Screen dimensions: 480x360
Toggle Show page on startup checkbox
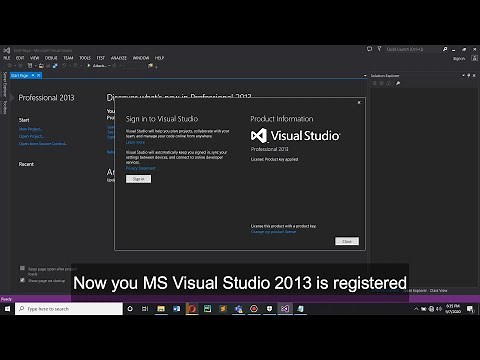point(22,280)
